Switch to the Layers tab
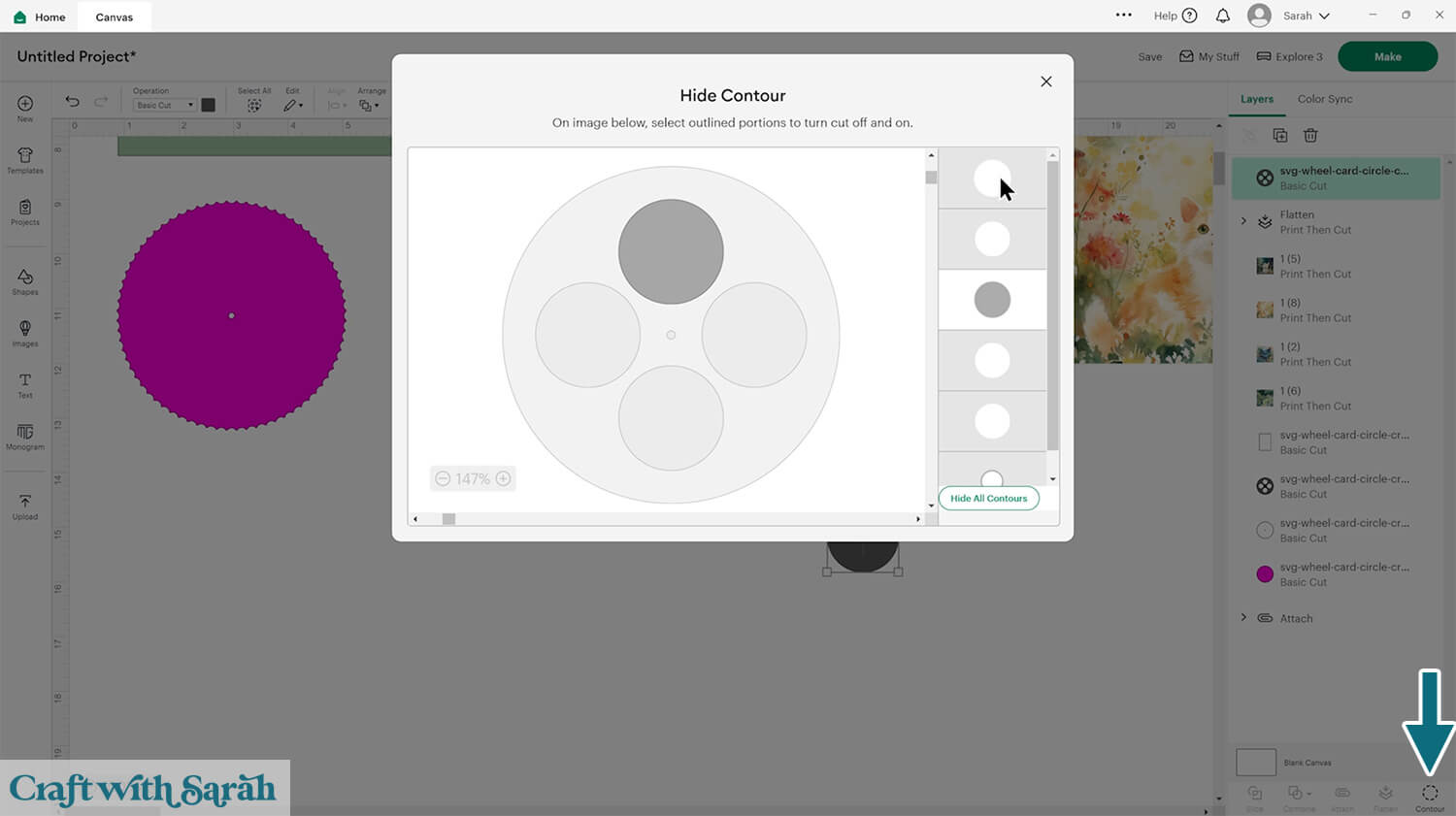1456x816 pixels. point(1257,99)
